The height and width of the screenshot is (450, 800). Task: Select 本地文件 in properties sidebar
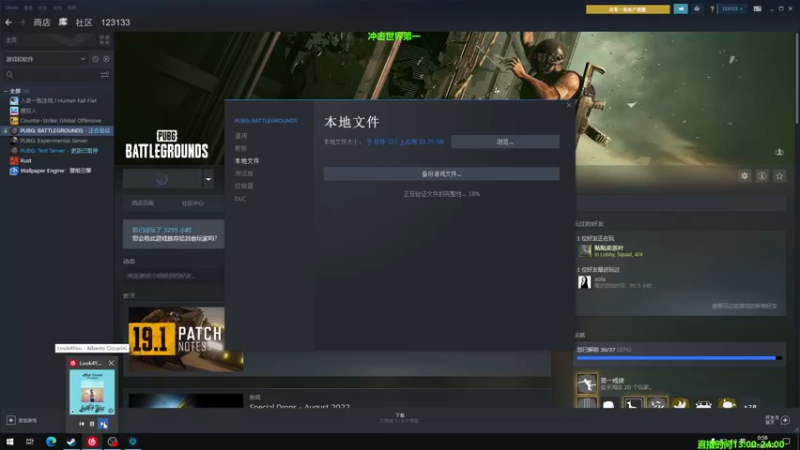click(x=247, y=161)
